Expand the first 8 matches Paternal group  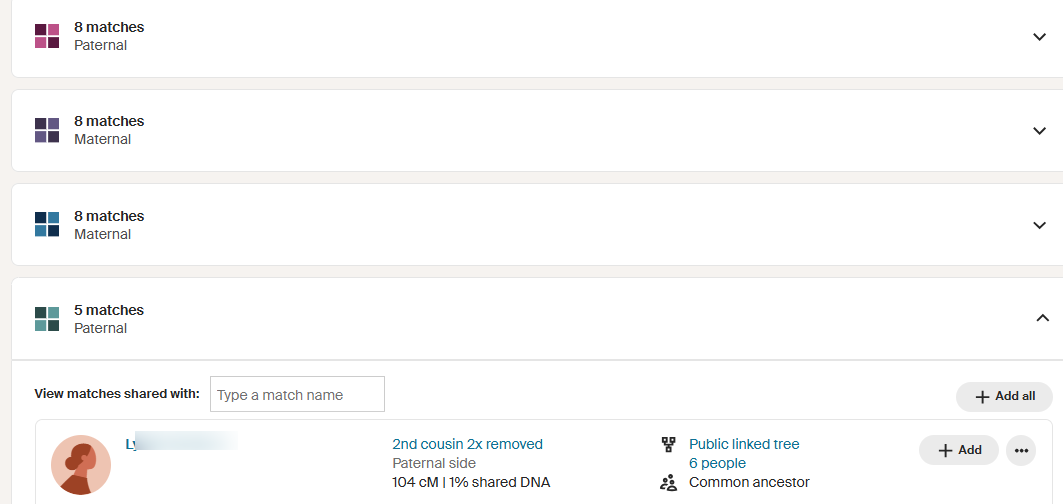coord(1039,37)
